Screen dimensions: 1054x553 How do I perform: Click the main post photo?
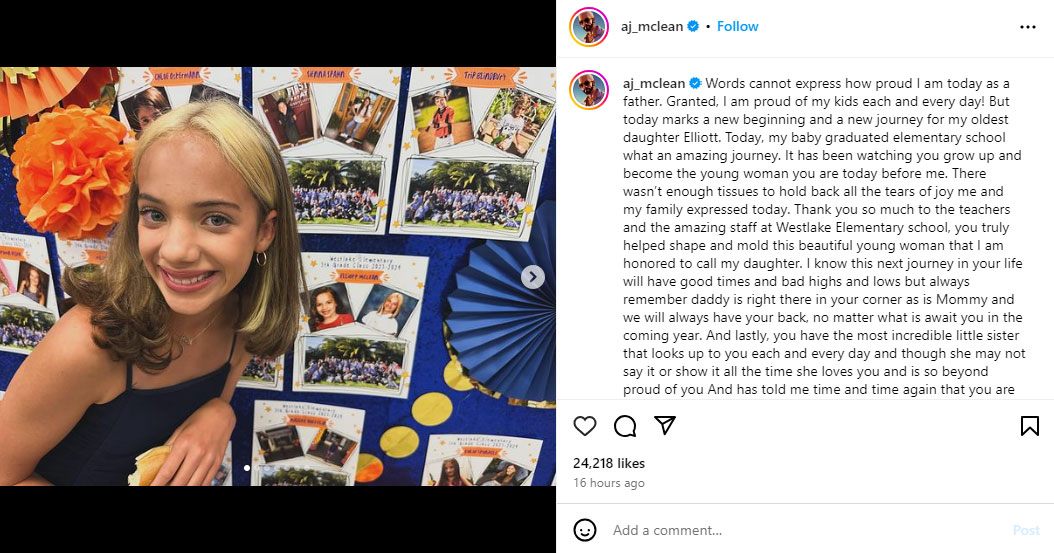pyautogui.click(x=278, y=276)
